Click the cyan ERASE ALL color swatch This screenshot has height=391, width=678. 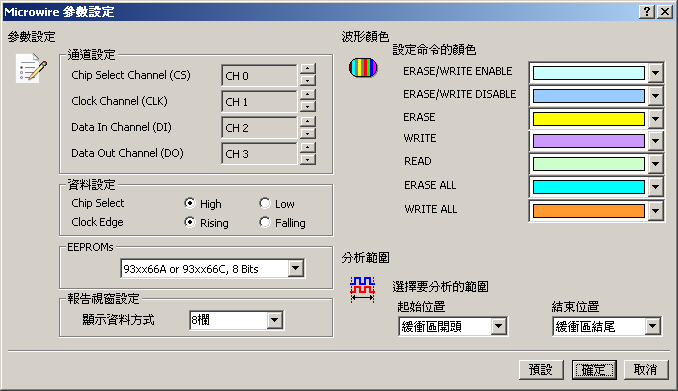(x=589, y=187)
